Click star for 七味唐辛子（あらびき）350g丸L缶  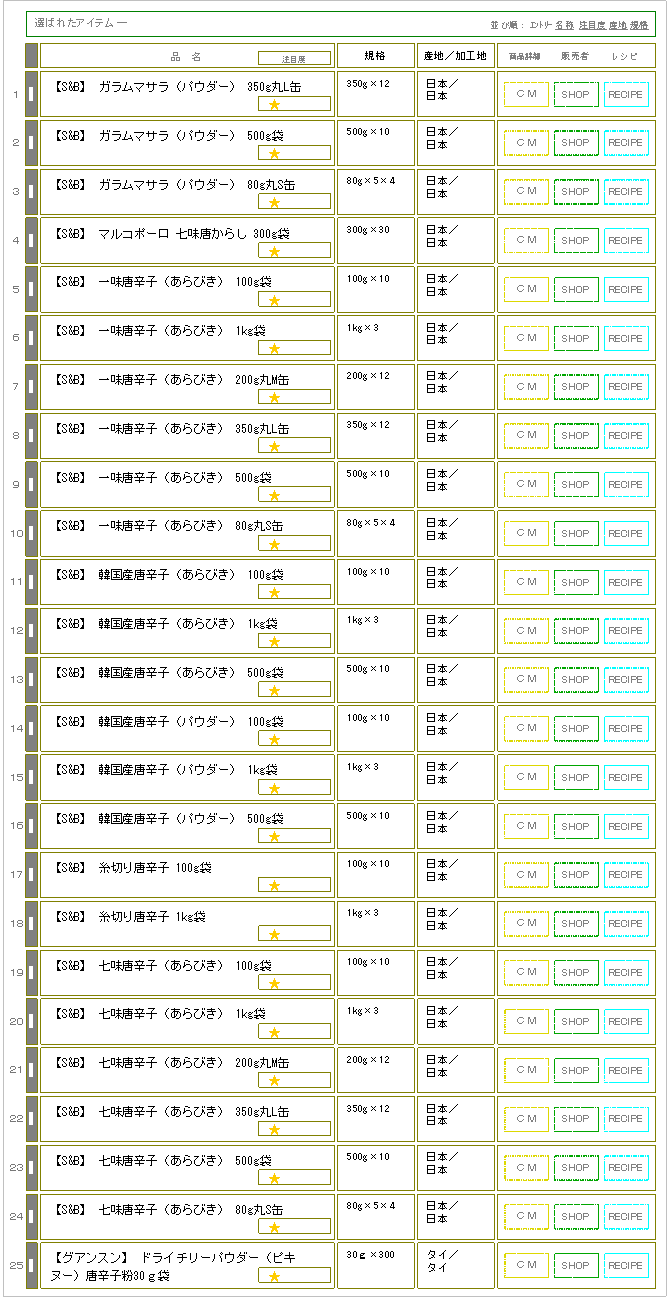[274, 1130]
